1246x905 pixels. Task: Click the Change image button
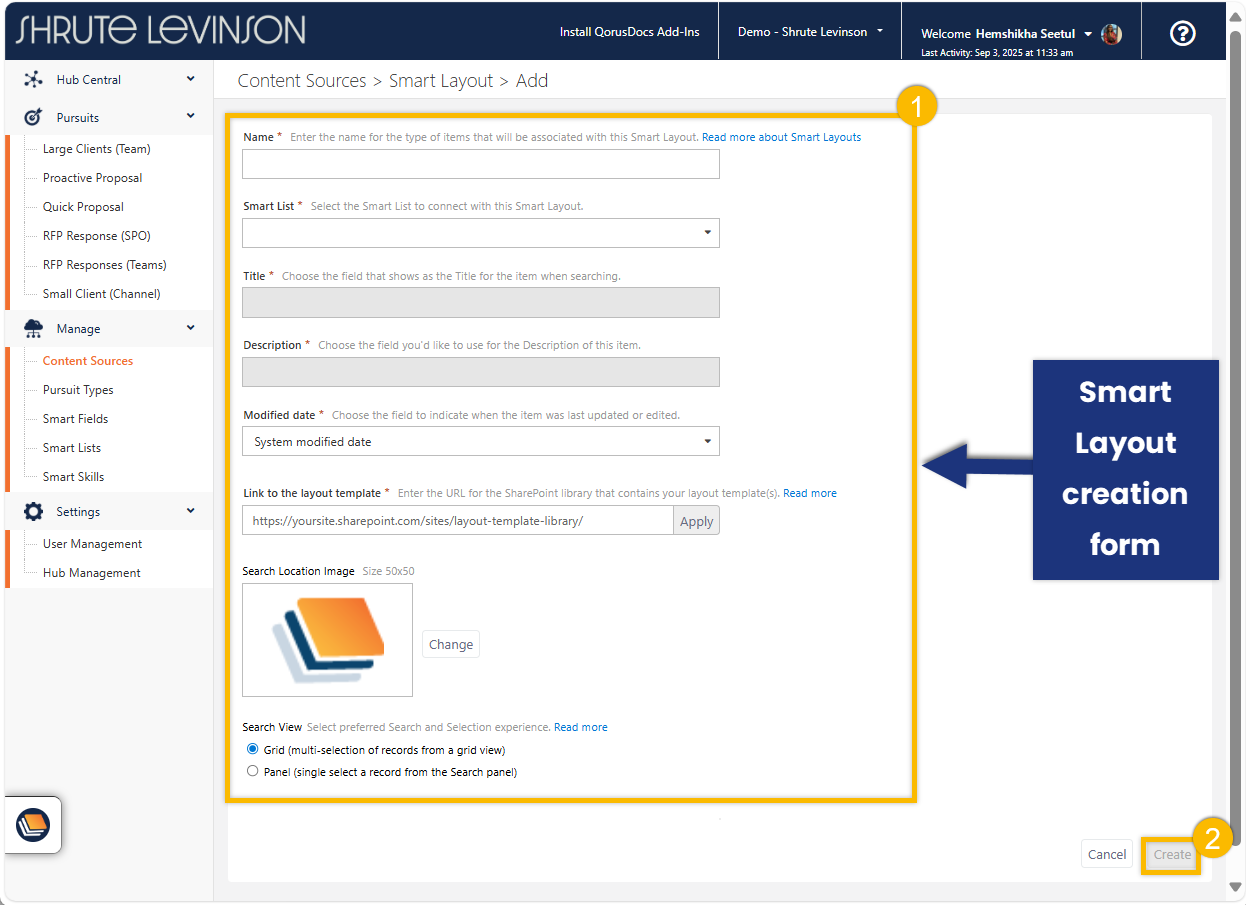(450, 644)
